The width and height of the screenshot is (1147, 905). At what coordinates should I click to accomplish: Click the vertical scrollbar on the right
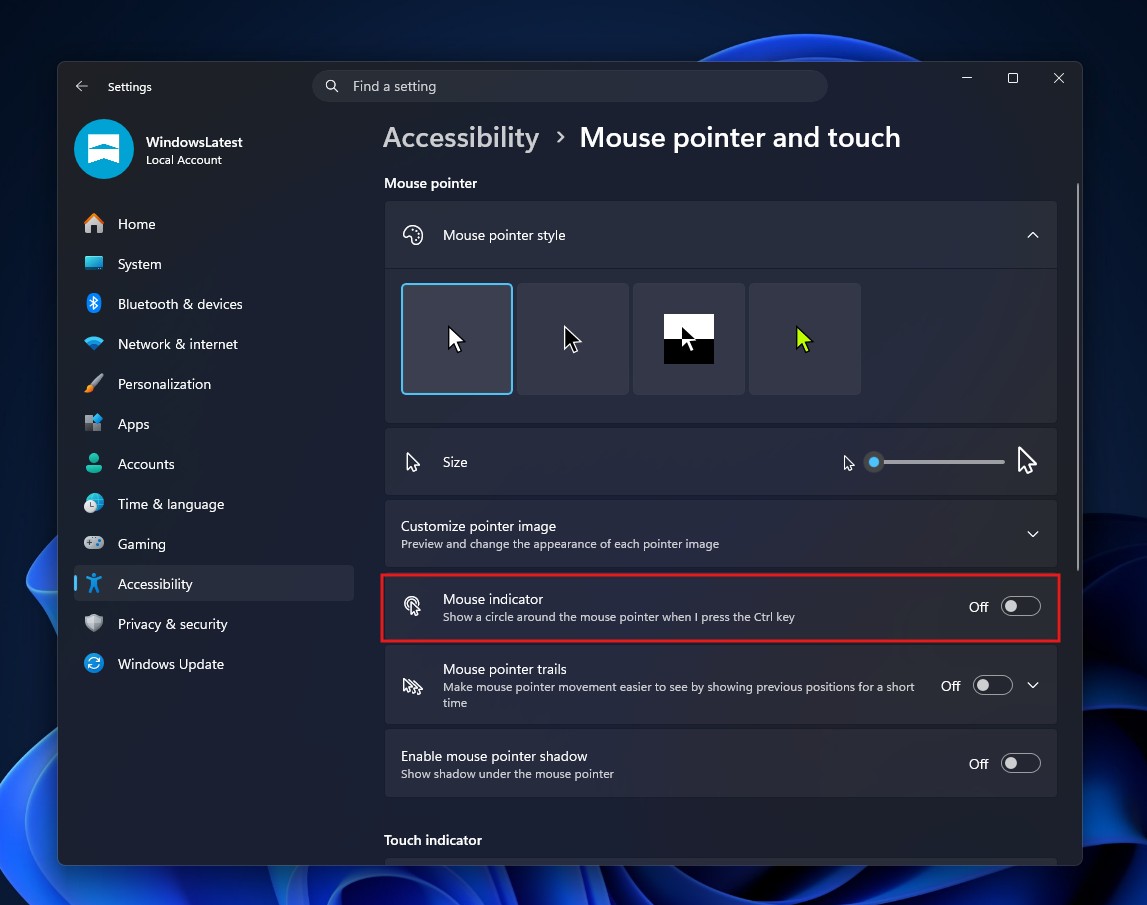pos(1078,376)
